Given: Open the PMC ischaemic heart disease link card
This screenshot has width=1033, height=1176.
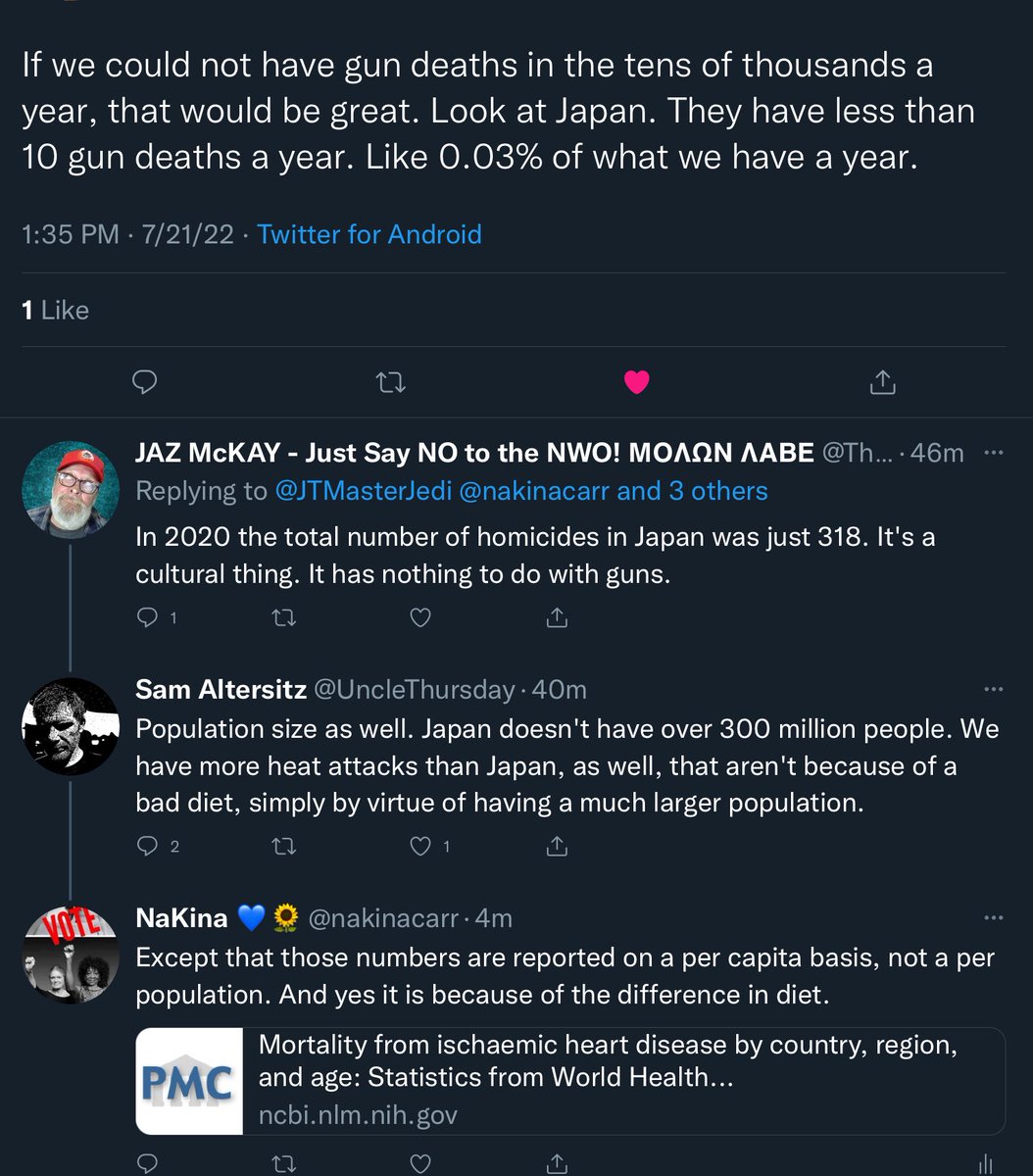Looking at the screenshot, I should (570, 1081).
